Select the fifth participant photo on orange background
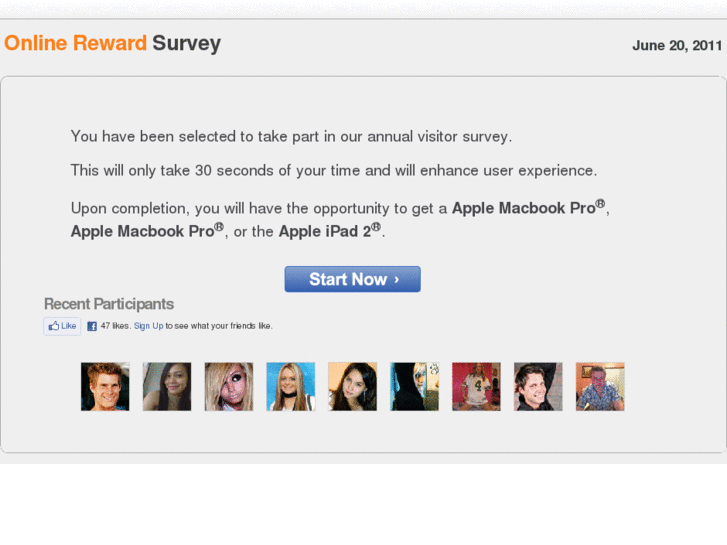The image size is (727, 545). [x=352, y=387]
